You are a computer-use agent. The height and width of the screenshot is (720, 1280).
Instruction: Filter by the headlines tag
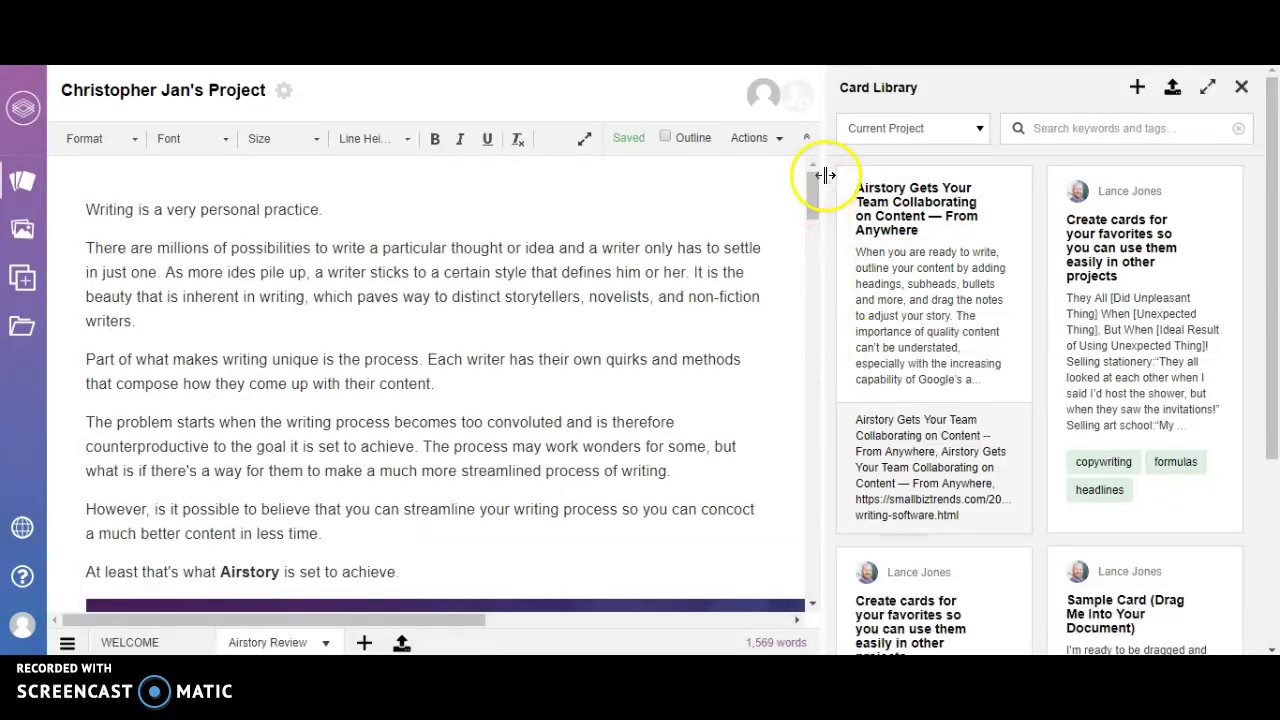(x=1099, y=490)
